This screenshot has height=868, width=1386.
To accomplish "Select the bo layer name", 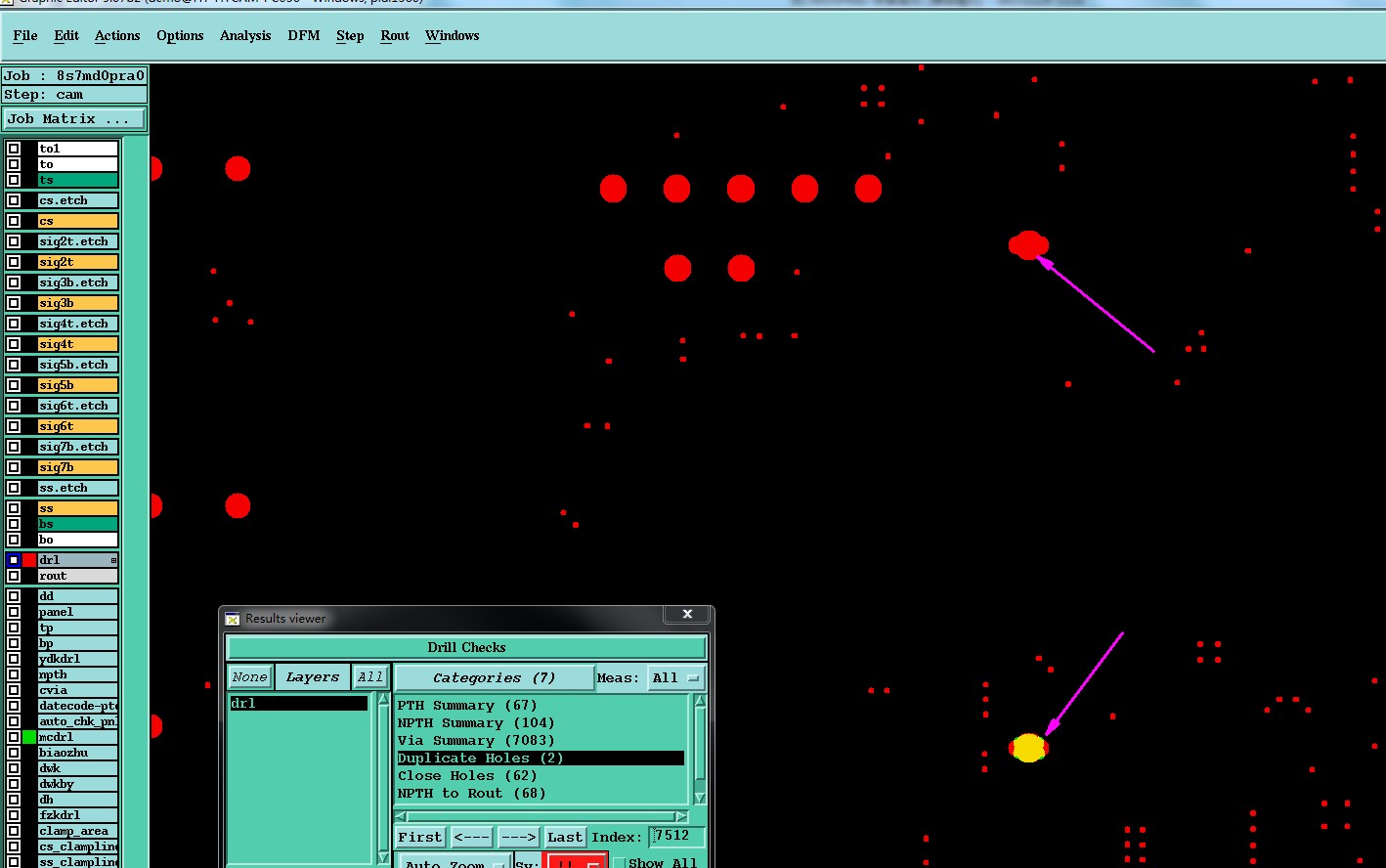I will [x=78, y=540].
